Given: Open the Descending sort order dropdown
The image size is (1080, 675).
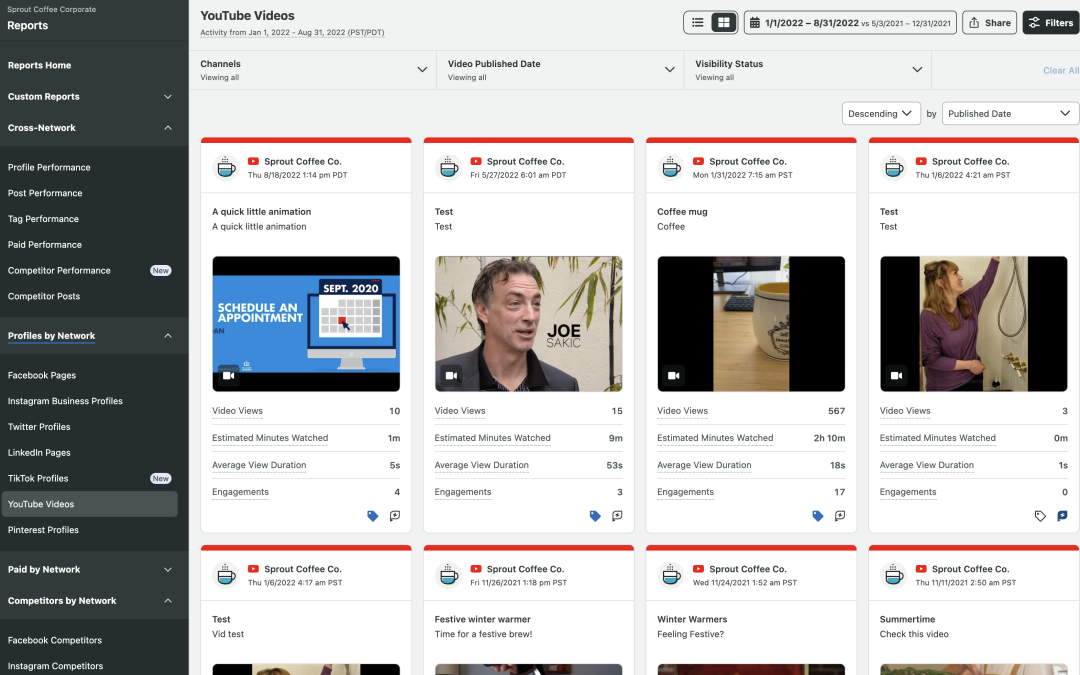Looking at the screenshot, I should tap(881, 114).
